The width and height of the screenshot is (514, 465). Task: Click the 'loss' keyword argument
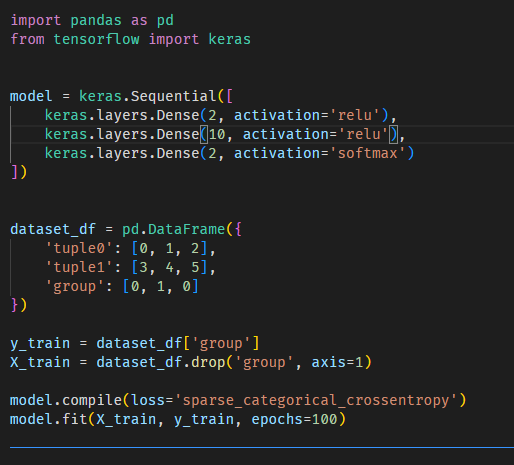pyautogui.click(x=148, y=400)
